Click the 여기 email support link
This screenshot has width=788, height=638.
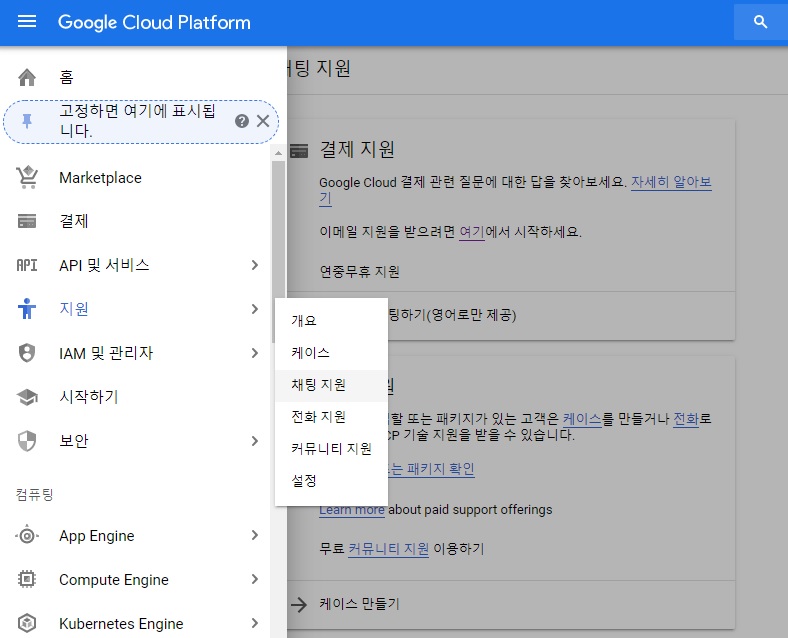coord(471,232)
